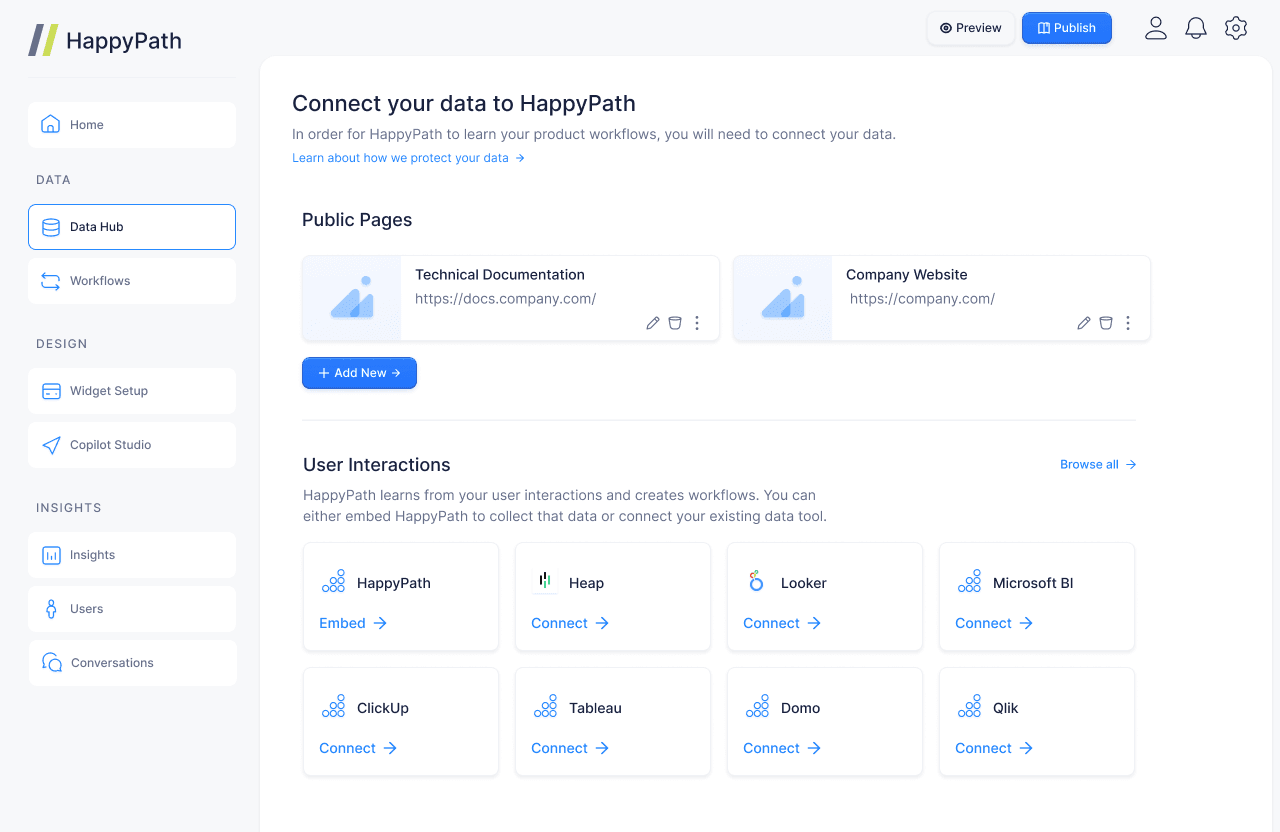Open more options for Company Website
Screen dimensions: 1280x832
1128,323
